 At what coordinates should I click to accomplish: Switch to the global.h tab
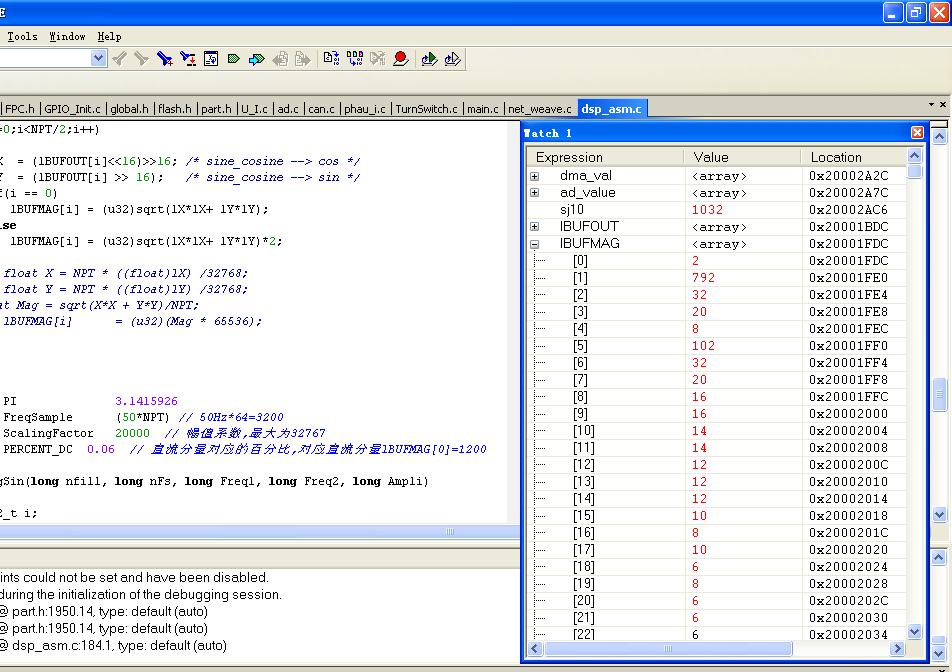point(129,109)
